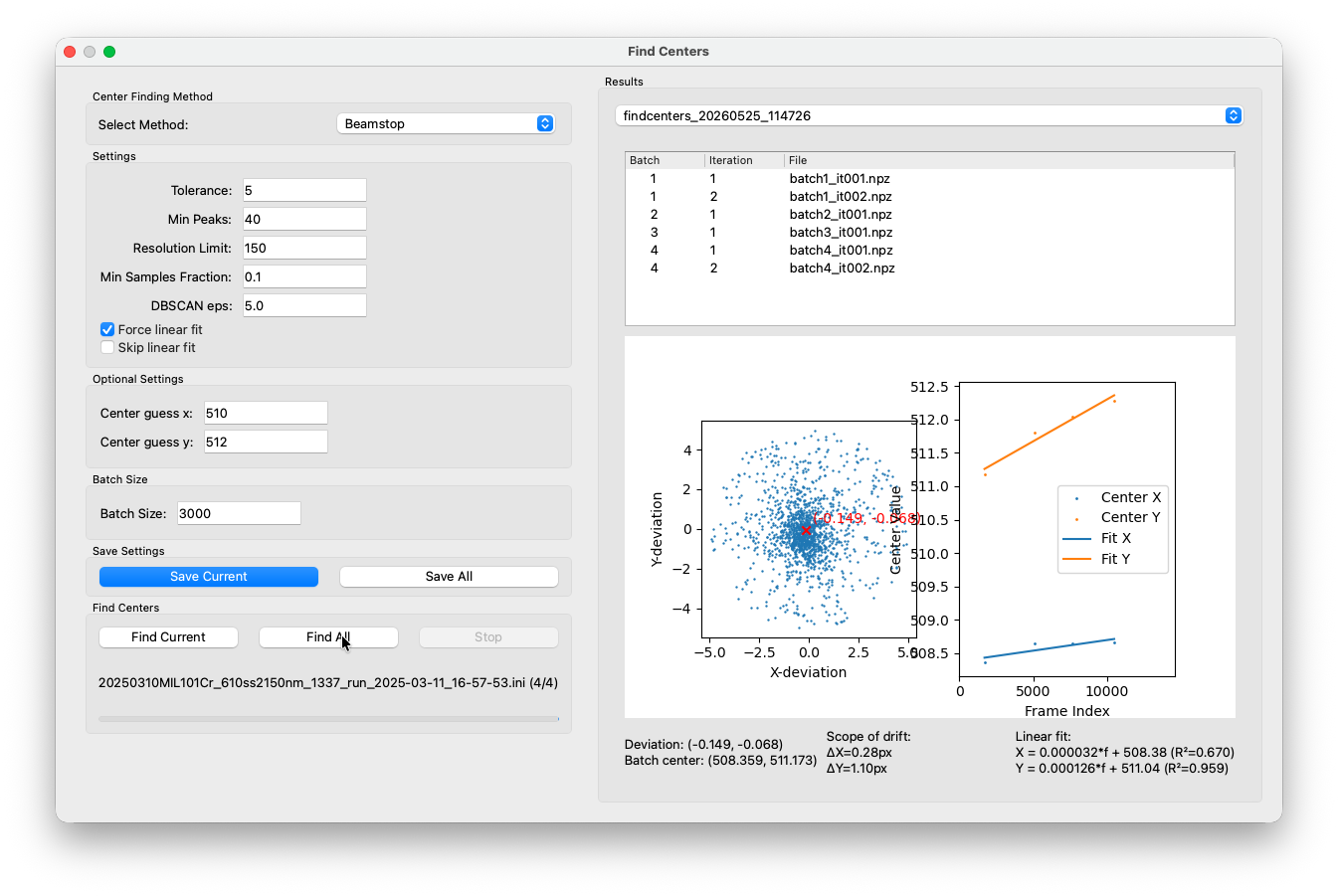Image resolution: width=1338 pixels, height=896 pixels.
Task: Select row batch4_it002.npz
Action: pyautogui.click(x=929, y=269)
